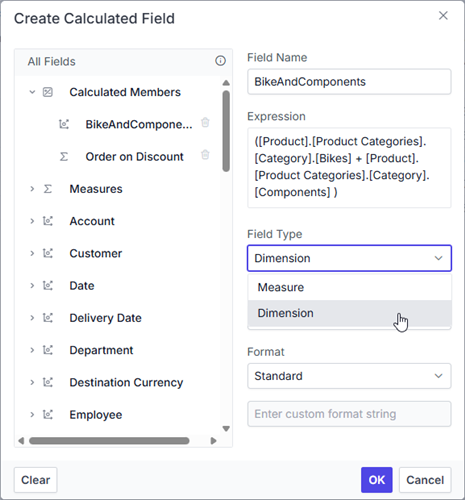Viewport: 465px width, 500px height.
Task: Click the dimension icon beside Department
Action: tap(48, 350)
